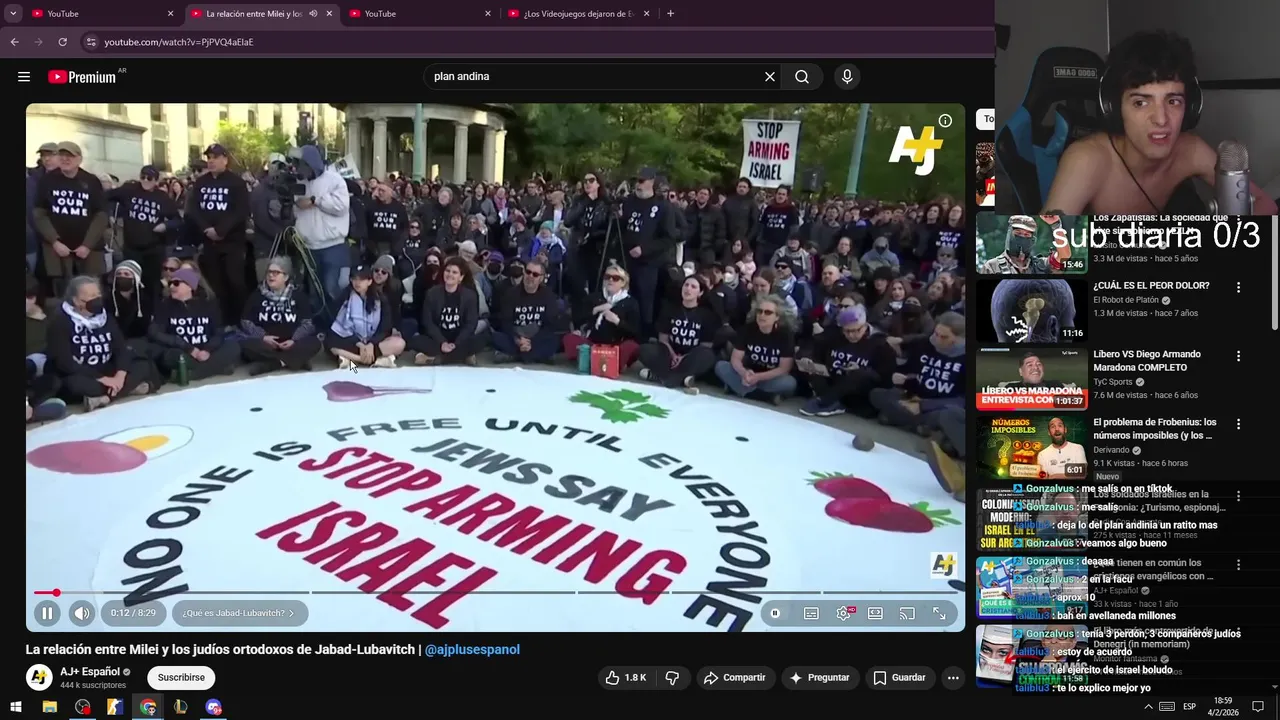Screen dimensions: 1280x720
Task: Open 'El problema de Frobenius' thumbnail
Action: 1031,448
